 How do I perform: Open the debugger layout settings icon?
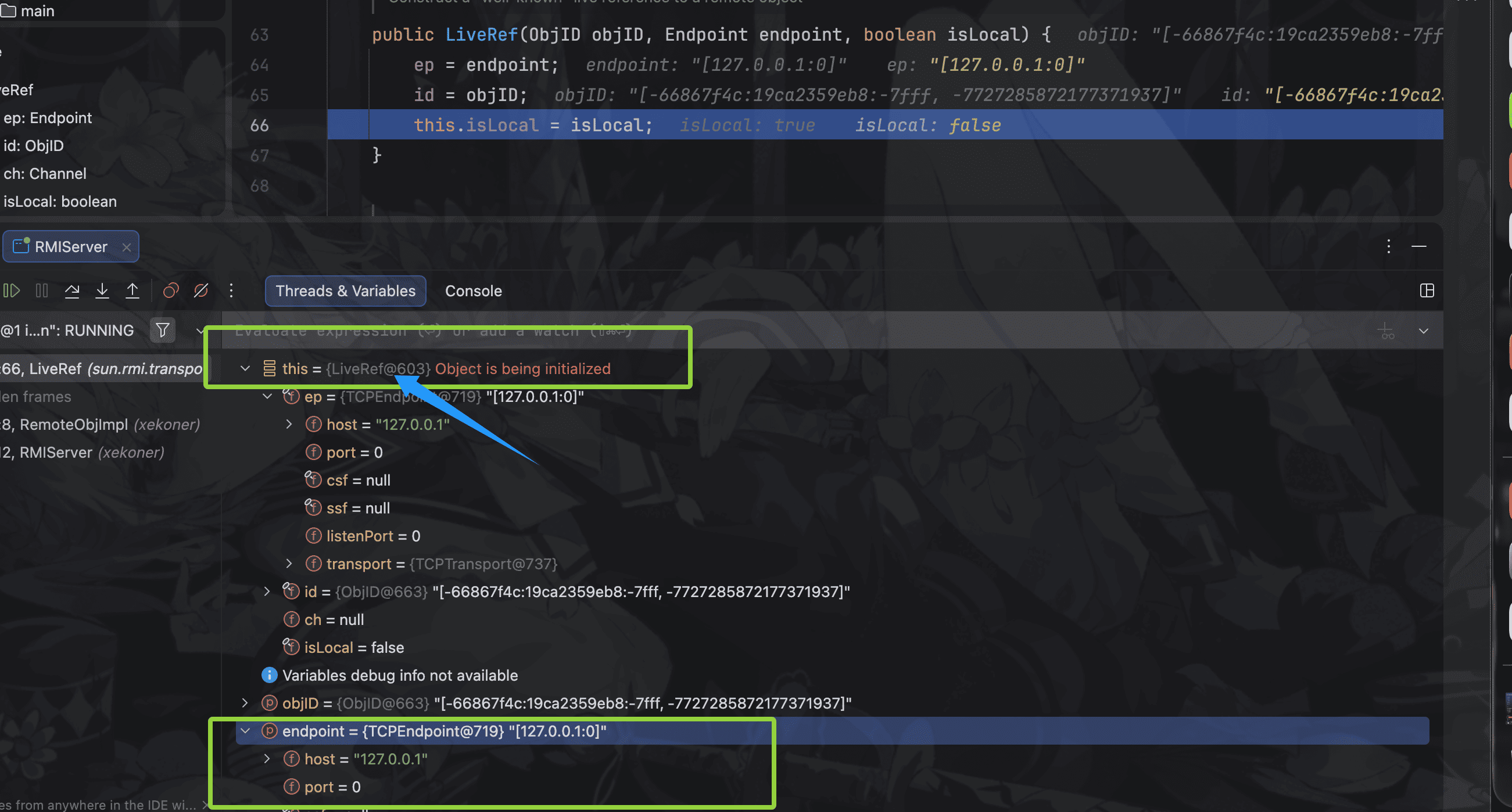[x=1427, y=290]
